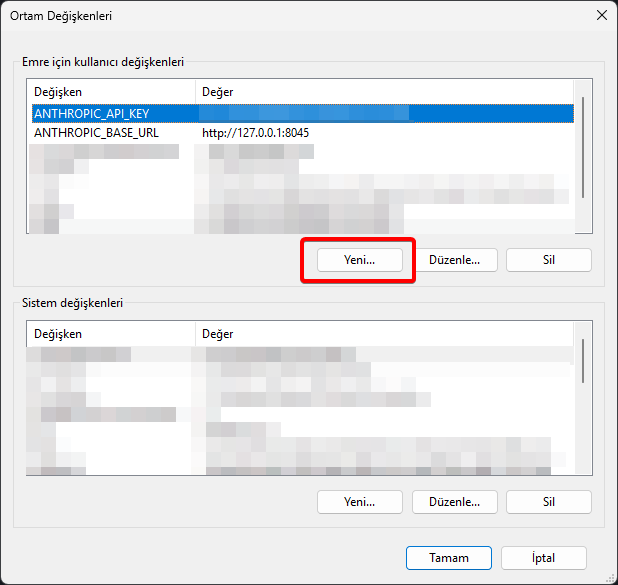Sort user variables by Değişken column header
The image size is (618, 585).
[x=110, y=92]
